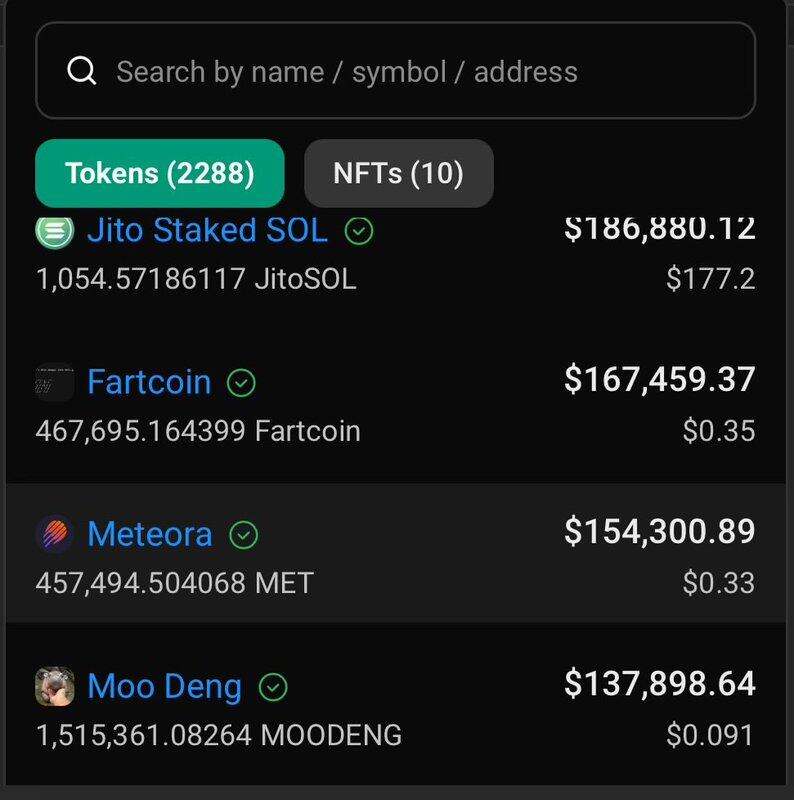Focus the search by name/symbol/address field
The width and height of the screenshot is (794, 800).
[420, 72]
